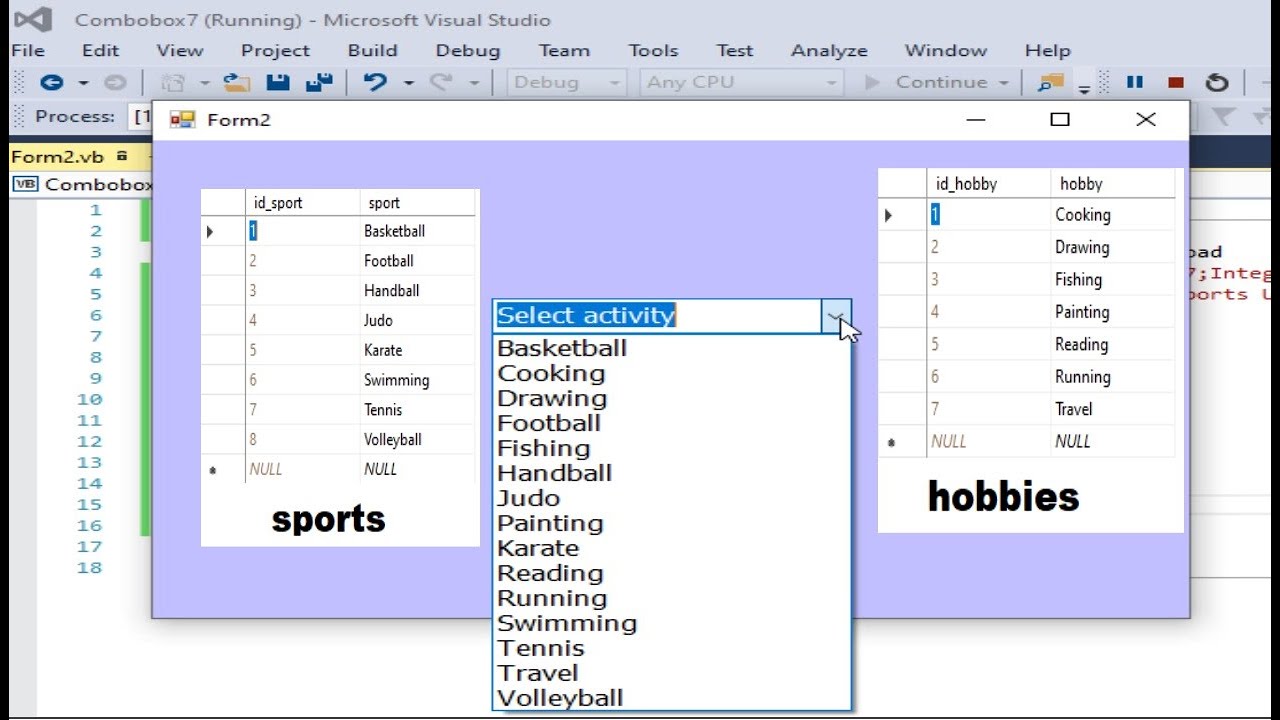
Task: Select Basketball from the activity list
Action: click(x=672, y=348)
